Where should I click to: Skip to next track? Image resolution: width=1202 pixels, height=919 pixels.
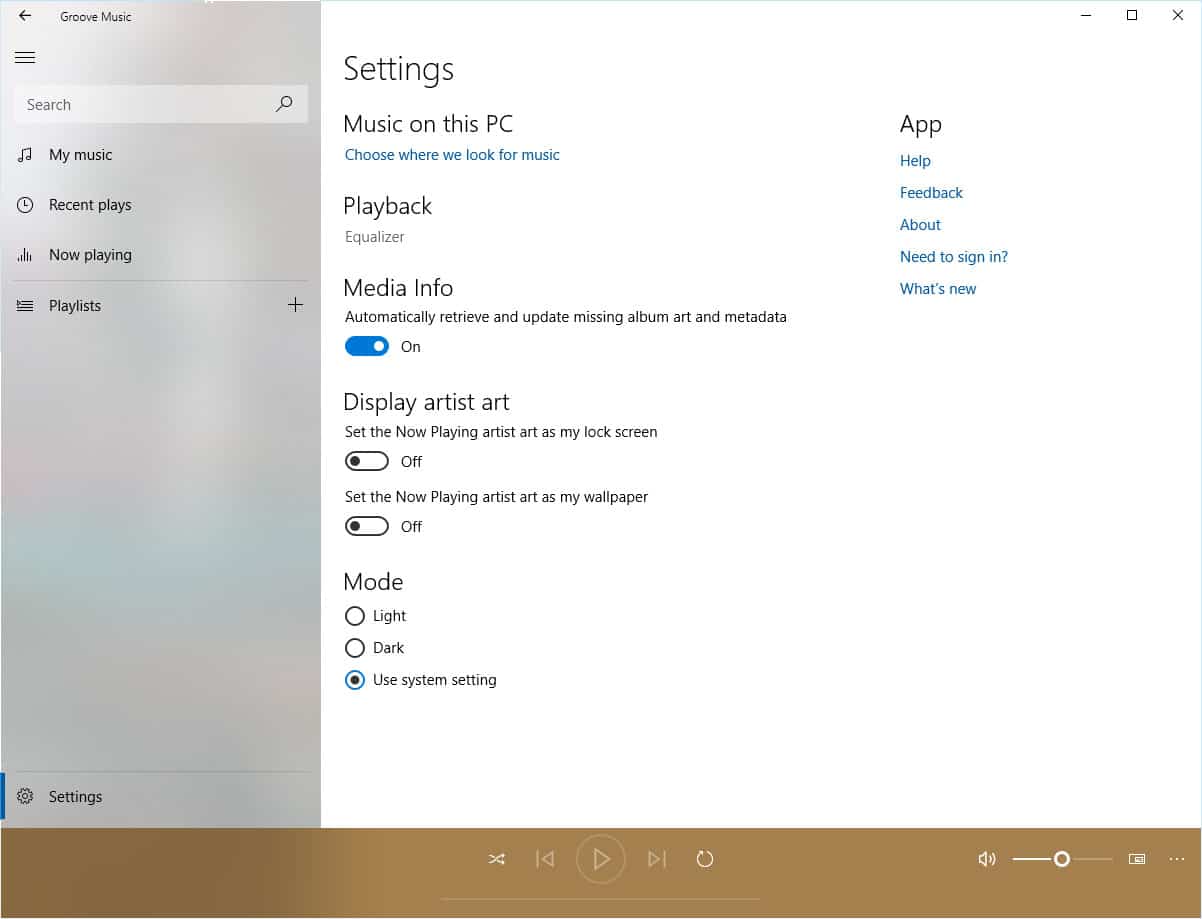(x=657, y=859)
